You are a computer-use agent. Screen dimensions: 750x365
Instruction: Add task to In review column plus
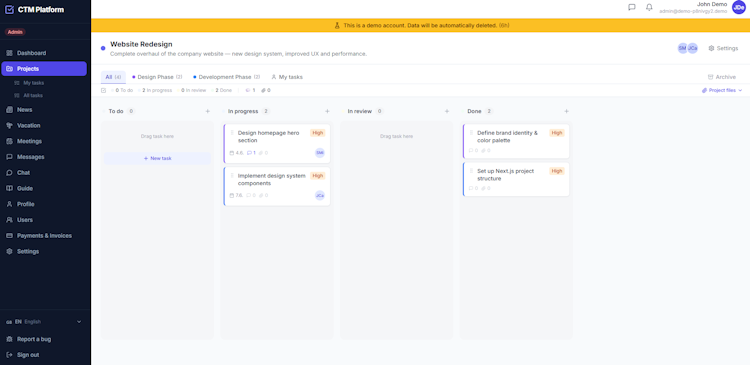[447, 111]
